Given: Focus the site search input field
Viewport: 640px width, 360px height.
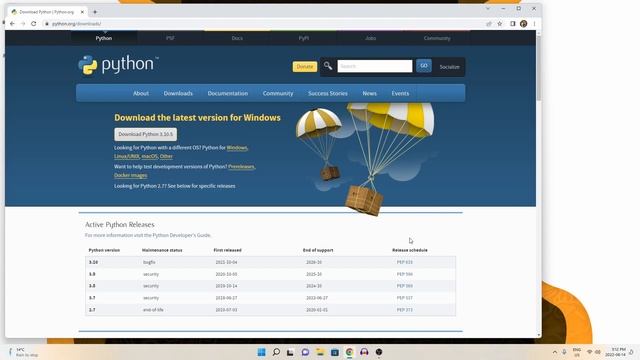Looking at the screenshot, I should (375, 66).
